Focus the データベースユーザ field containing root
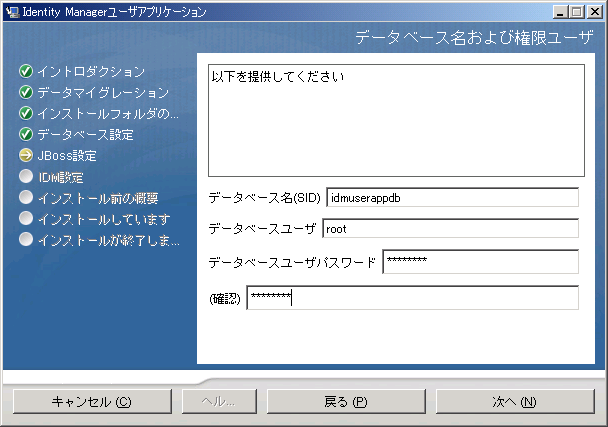Image resolution: width=608 pixels, height=427 pixels. point(451,228)
